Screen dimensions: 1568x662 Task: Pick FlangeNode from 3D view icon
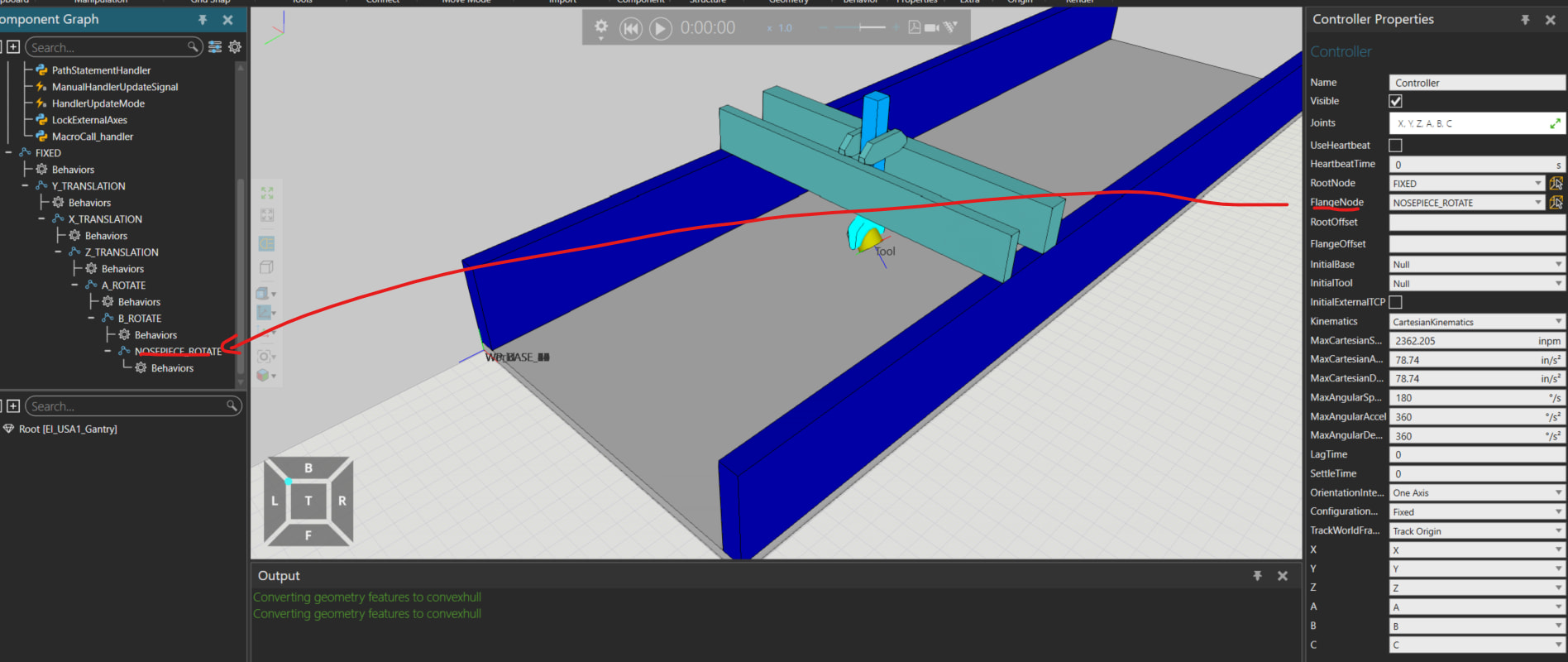pos(1556,202)
